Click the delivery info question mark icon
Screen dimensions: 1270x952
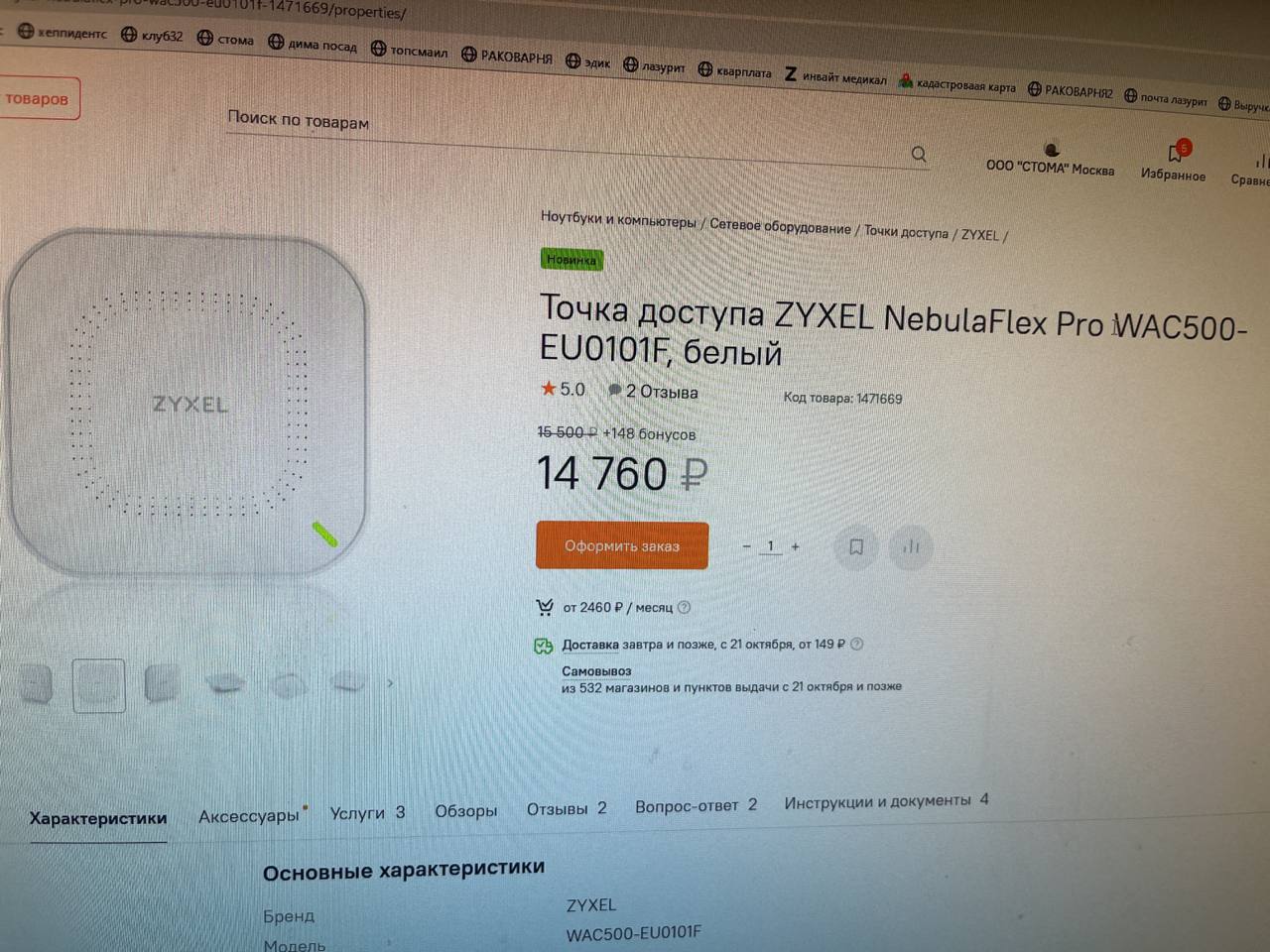[x=857, y=644]
